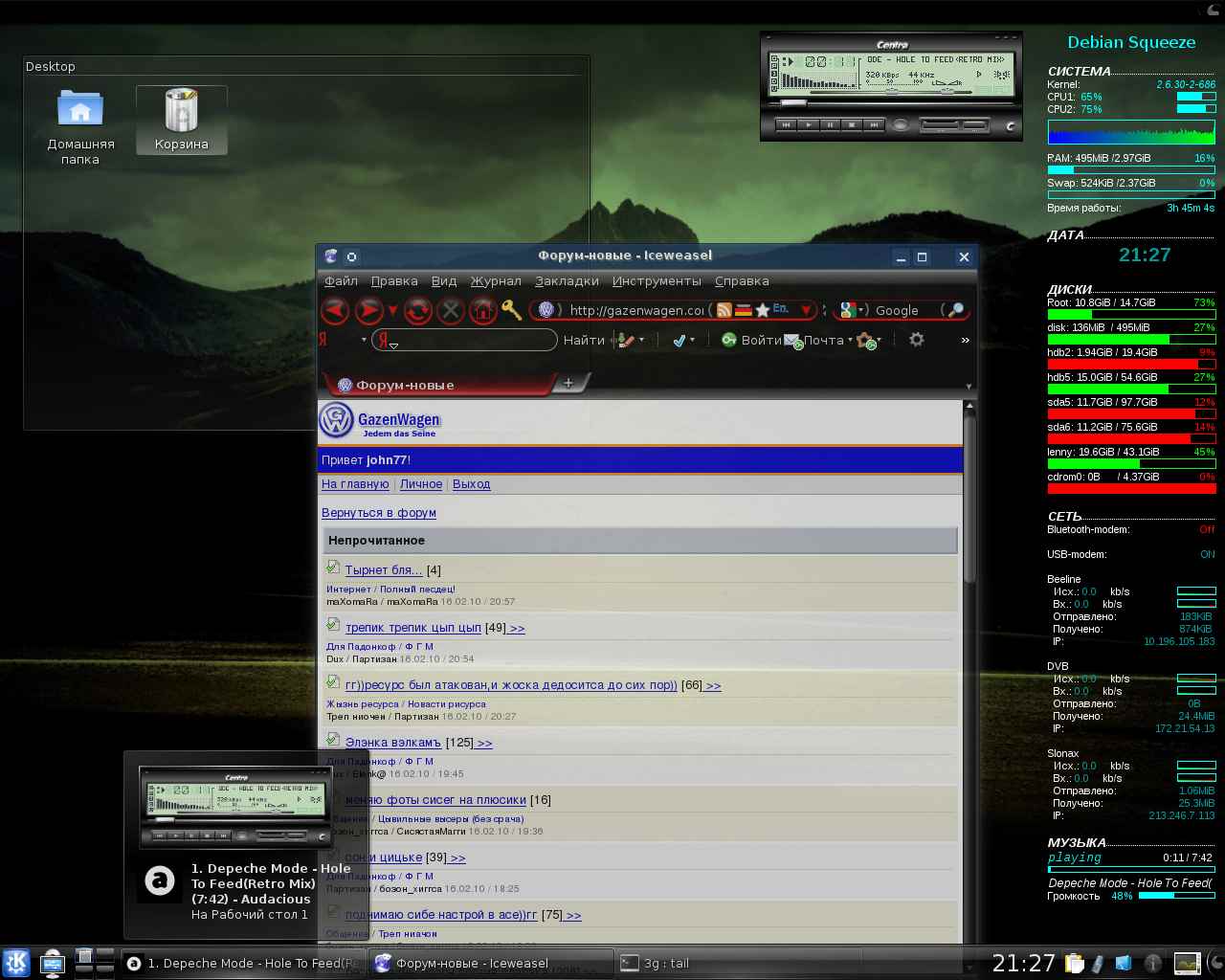Click the RSS feed icon in address bar
This screenshot has width=1225, height=980.
(x=724, y=310)
